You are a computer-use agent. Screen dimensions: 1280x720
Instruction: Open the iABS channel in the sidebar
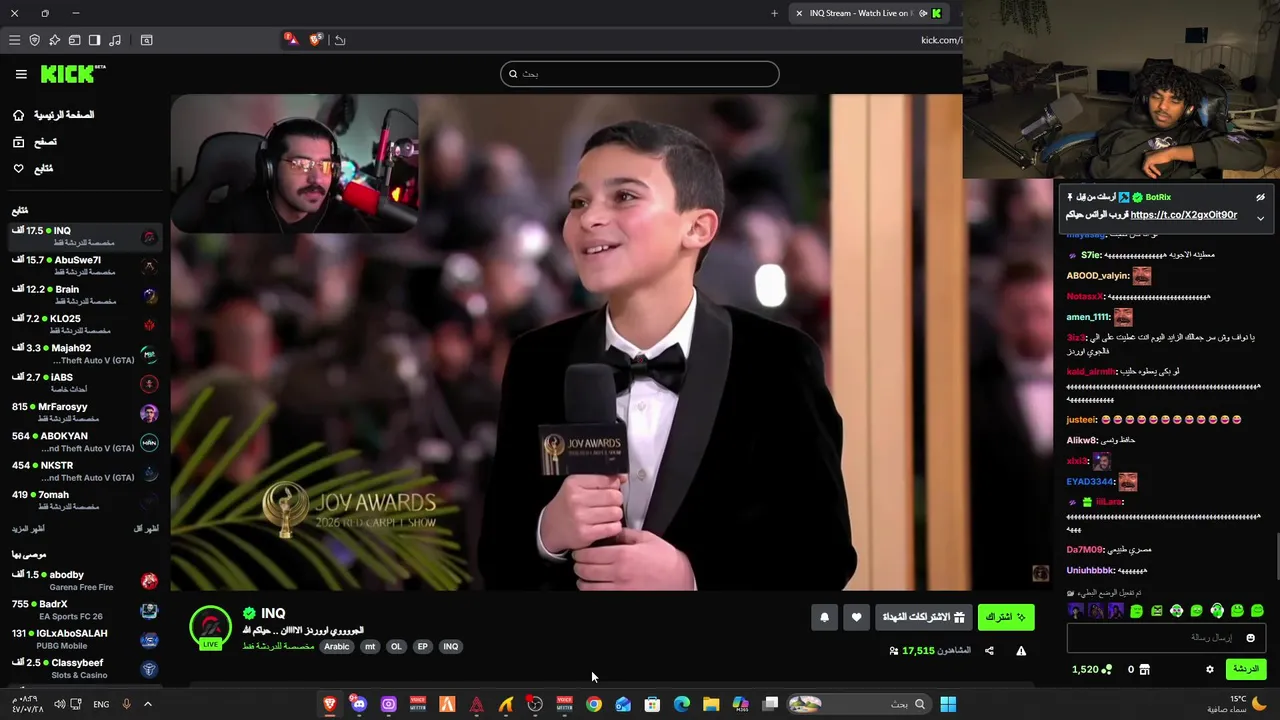coord(84,382)
